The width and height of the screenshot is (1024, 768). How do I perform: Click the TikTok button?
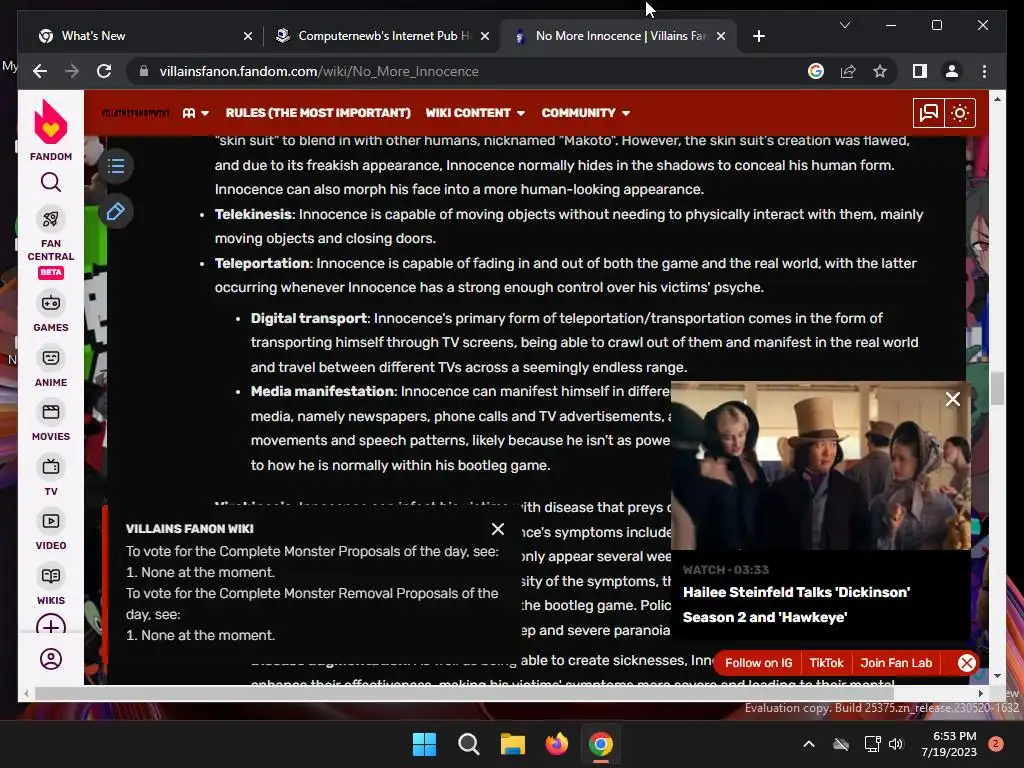[x=826, y=663]
